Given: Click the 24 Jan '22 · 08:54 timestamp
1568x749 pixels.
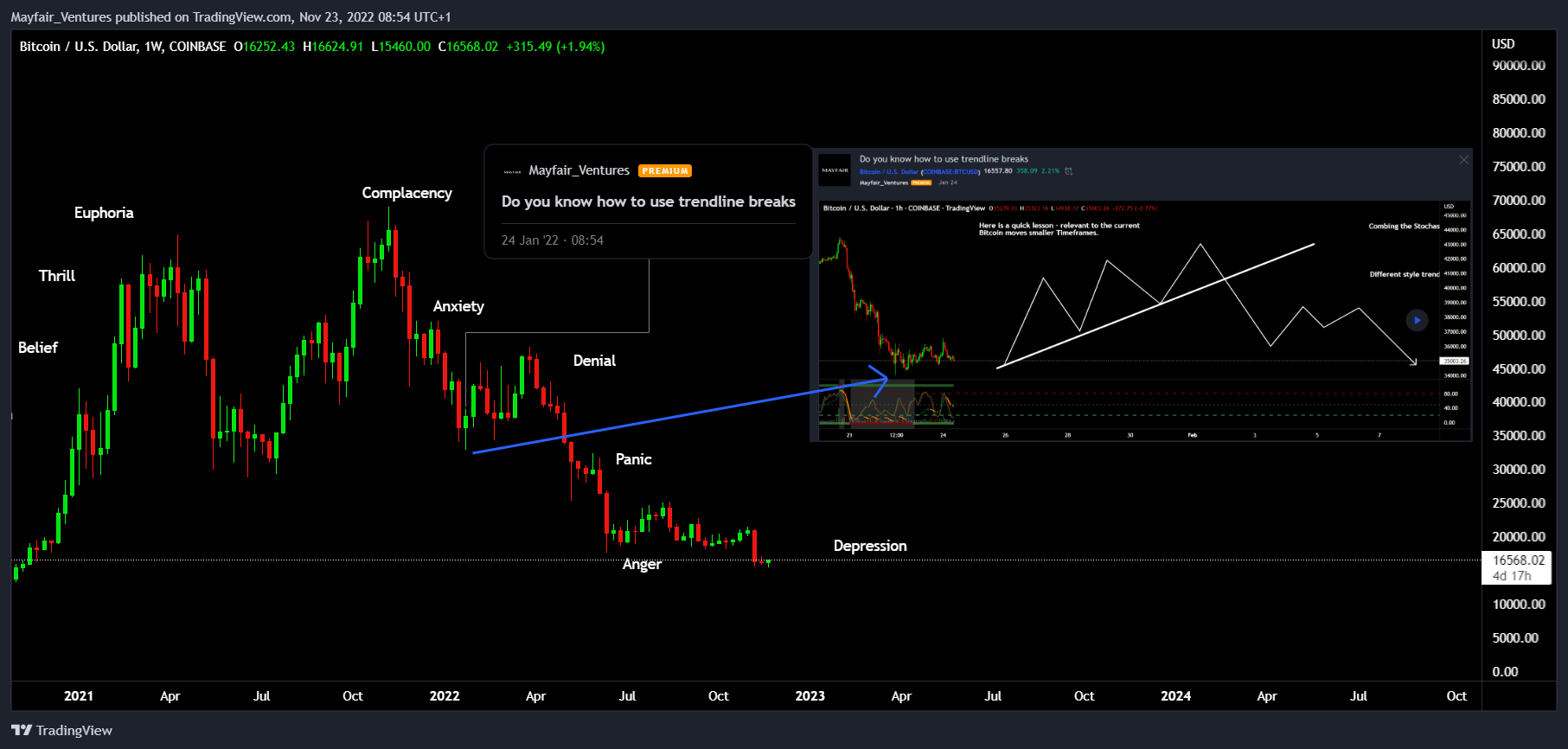Looking at the screenshot, I should pyautogui.click(x=553, y=240).
